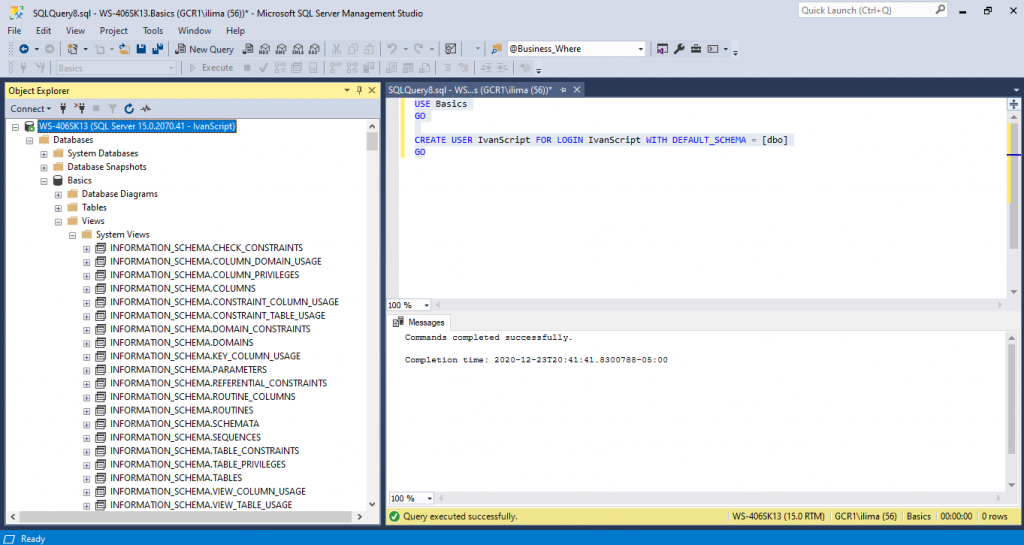
Task: Open Object Explorer window position dropdown arrow
Action: pos(347,91)
